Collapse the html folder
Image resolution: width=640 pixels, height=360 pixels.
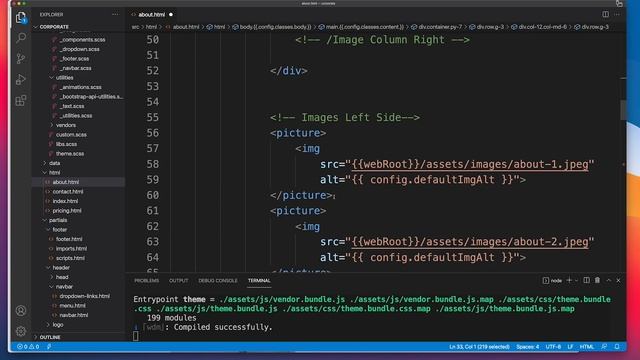(x=54, y=172)
